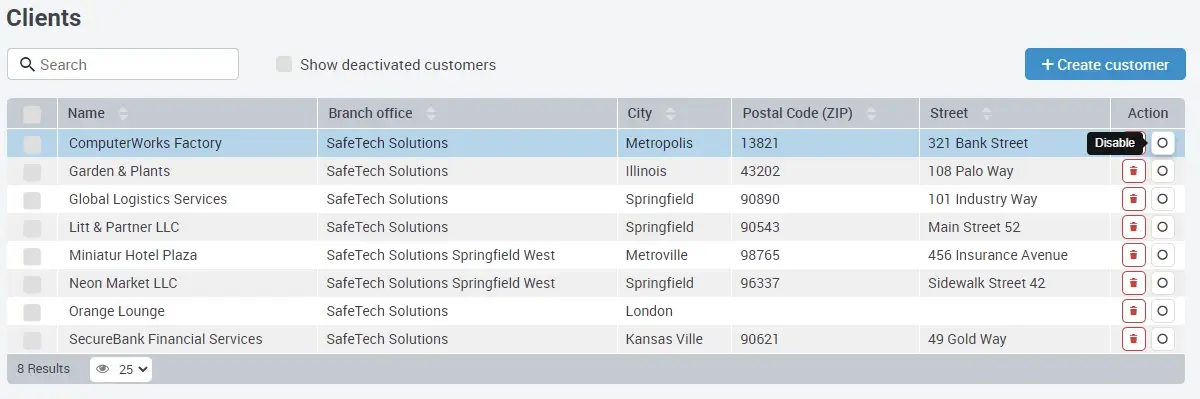The width and height of the screenshot is (1200, 399).
Task: Select postal code 98765 cell
Action: (761, 255)
